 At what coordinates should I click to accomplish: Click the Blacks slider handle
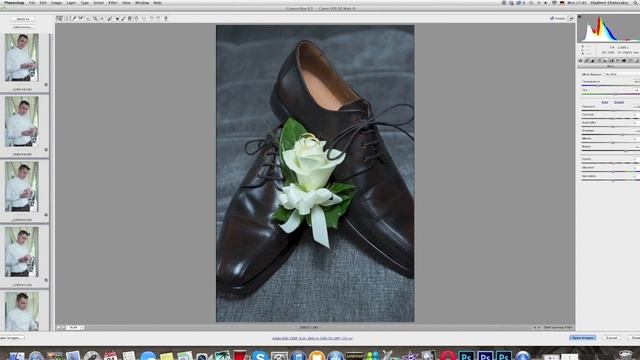coord(625,151)
